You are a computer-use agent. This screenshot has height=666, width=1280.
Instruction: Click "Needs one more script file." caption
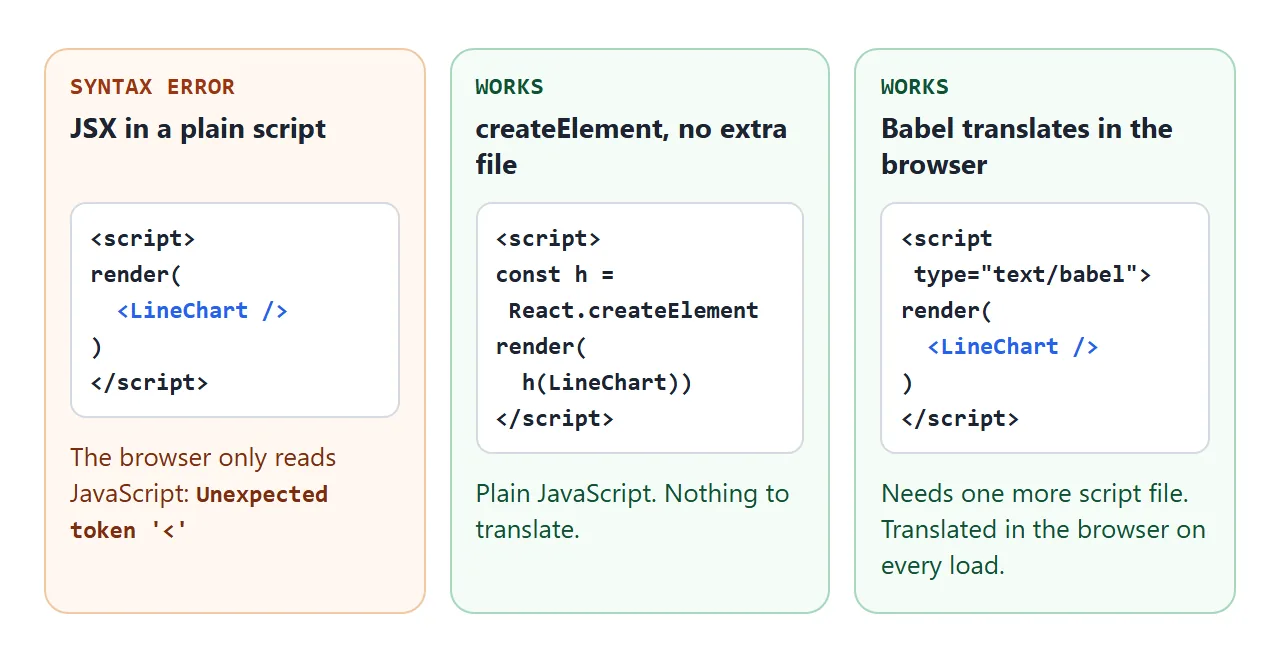(x=1035, y=494)
